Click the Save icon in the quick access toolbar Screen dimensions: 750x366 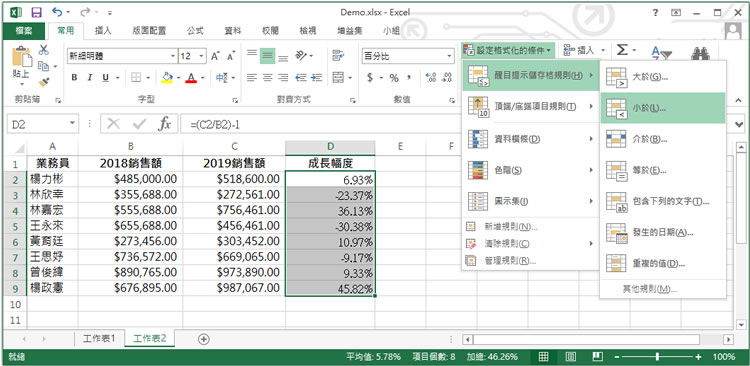click(x=35, y=12)
